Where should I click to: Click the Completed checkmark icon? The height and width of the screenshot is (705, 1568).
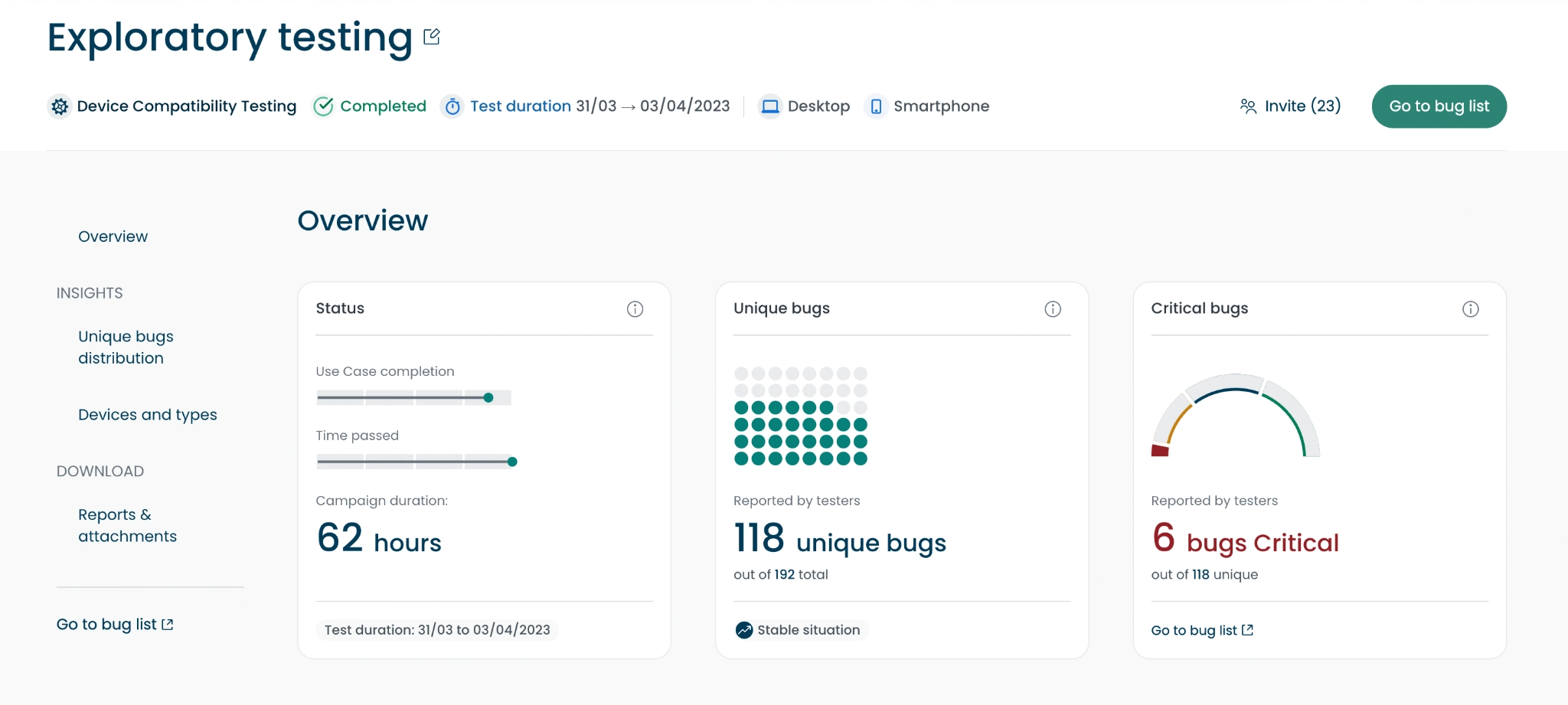(x=323, y=106)
